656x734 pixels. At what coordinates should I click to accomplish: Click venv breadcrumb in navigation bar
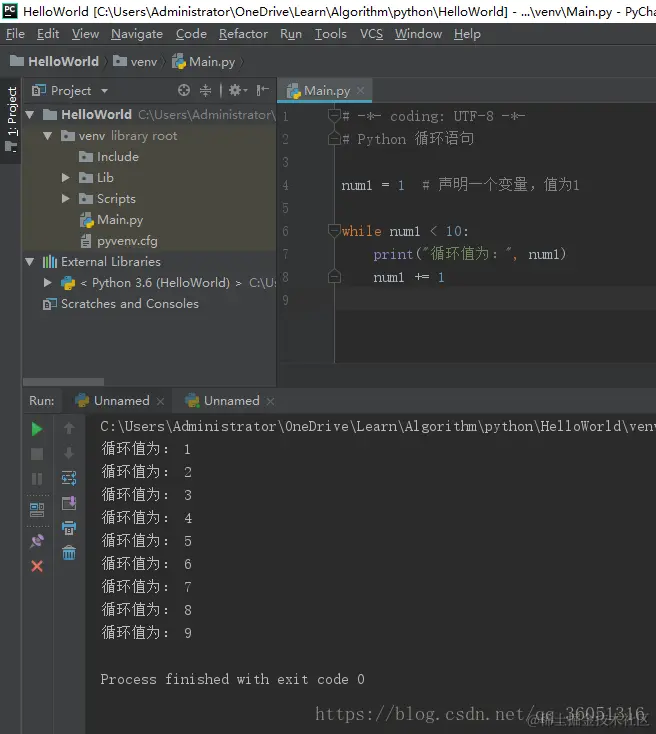click(135, 61)
